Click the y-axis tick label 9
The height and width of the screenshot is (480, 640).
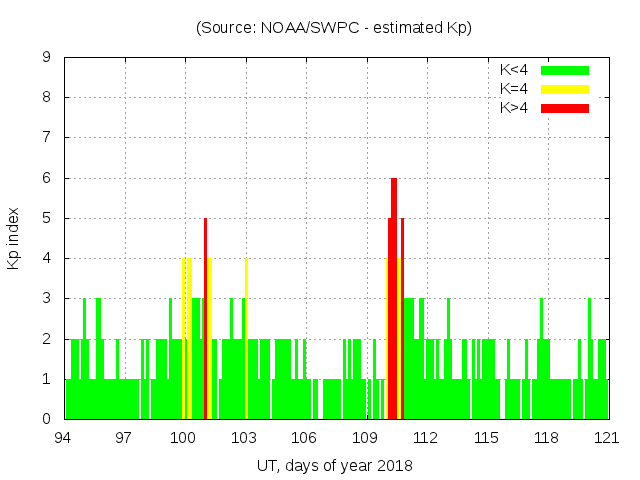pos(47,58)
